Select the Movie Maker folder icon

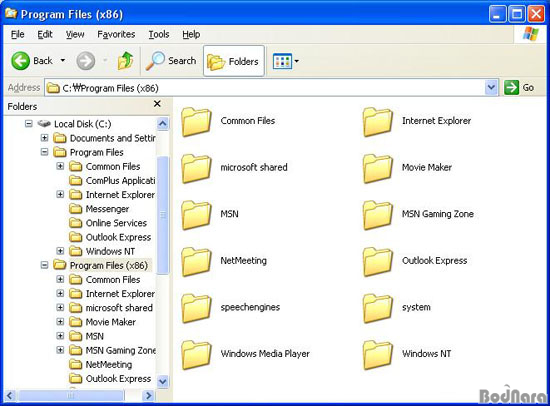pyautogui.click(x=378, y=168)
